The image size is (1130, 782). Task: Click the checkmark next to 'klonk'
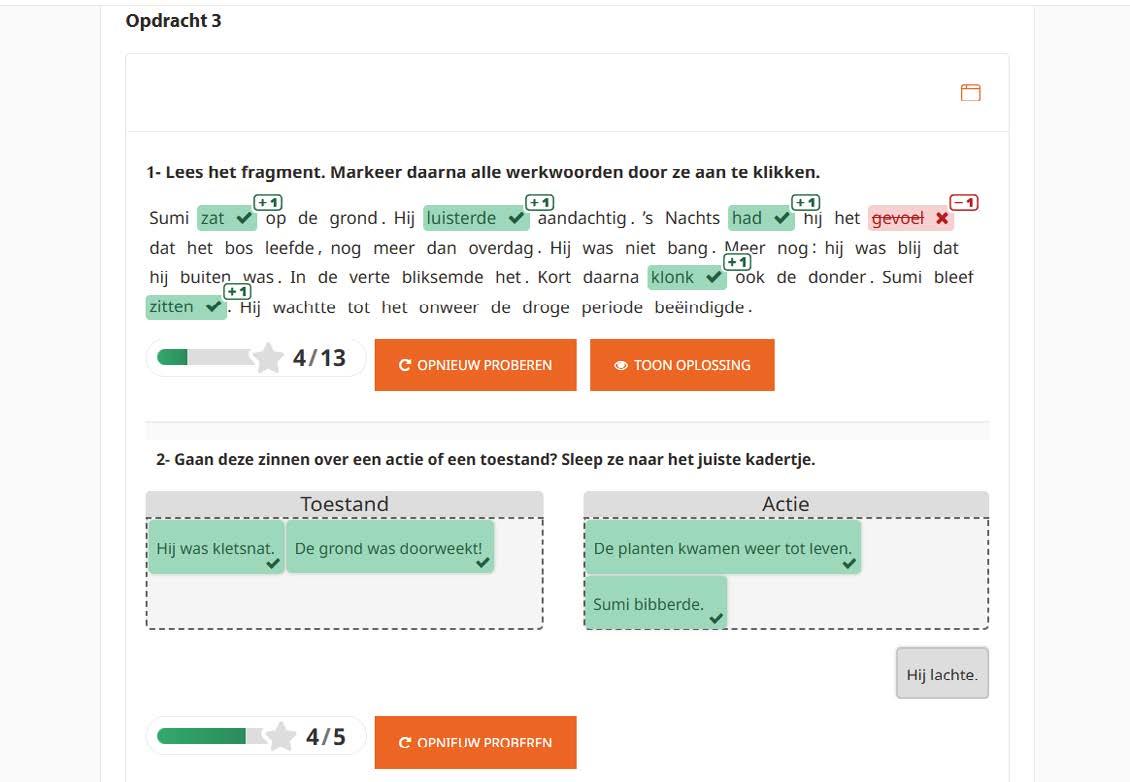[713, 277]
